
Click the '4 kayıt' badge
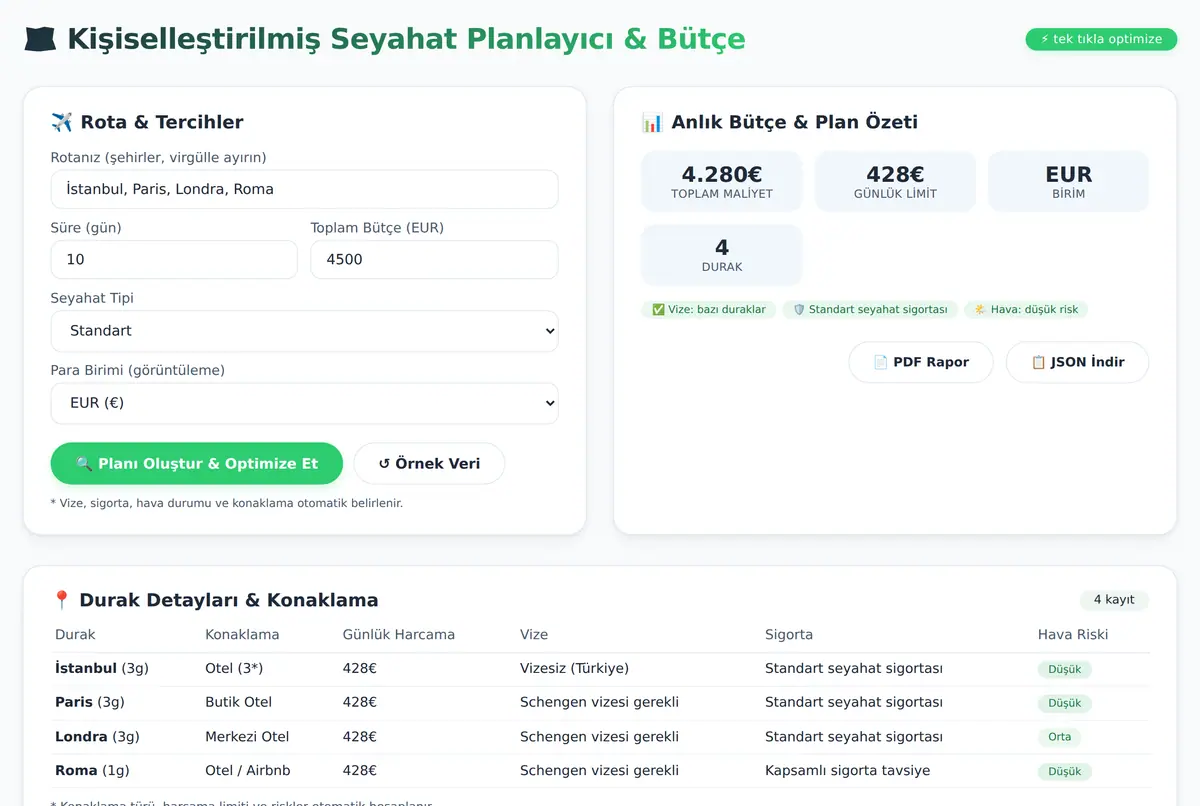point(1114,600)
